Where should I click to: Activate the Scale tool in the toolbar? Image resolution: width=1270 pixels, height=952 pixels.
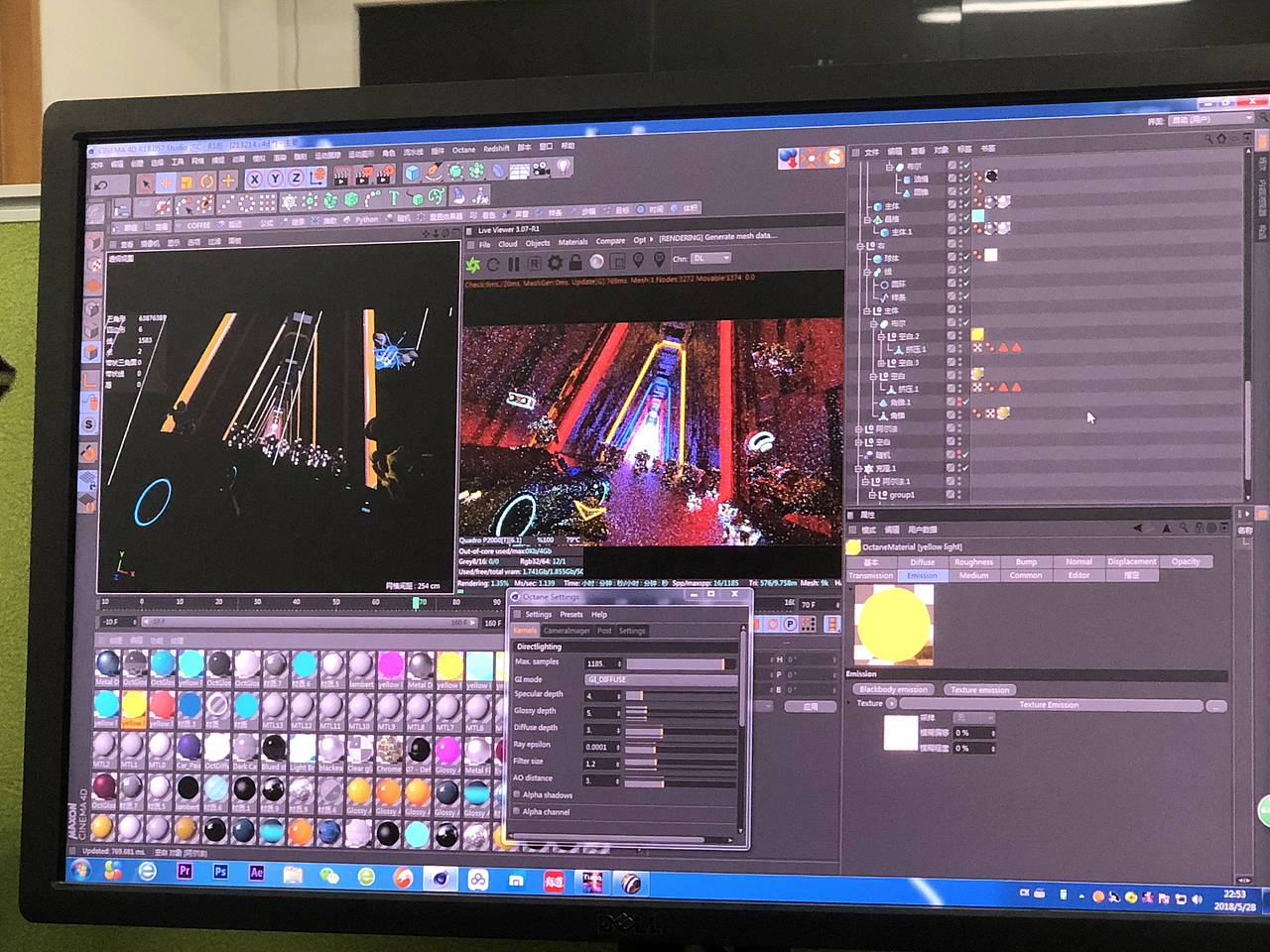tap(187, 181)
